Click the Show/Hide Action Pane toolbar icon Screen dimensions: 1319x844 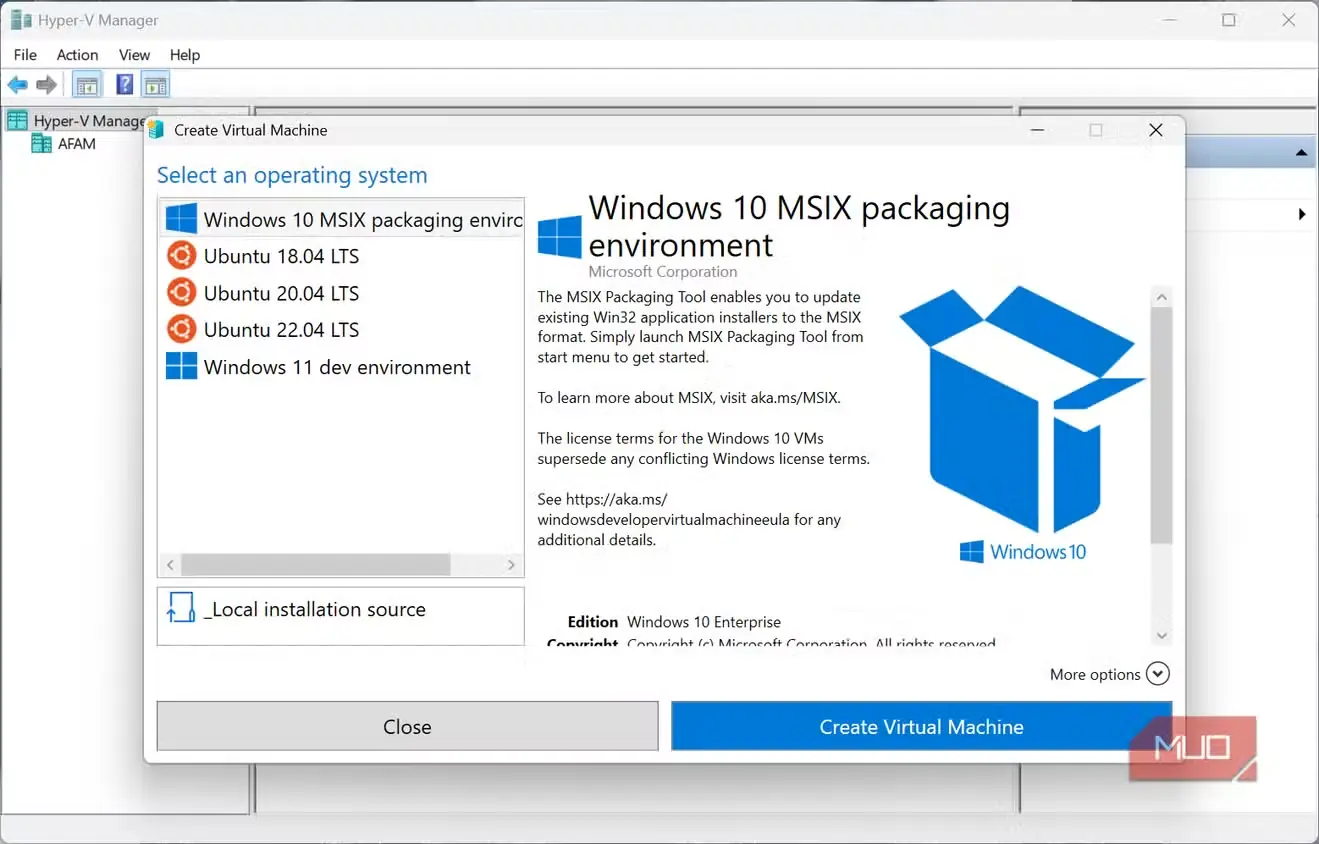click(155, 85)
